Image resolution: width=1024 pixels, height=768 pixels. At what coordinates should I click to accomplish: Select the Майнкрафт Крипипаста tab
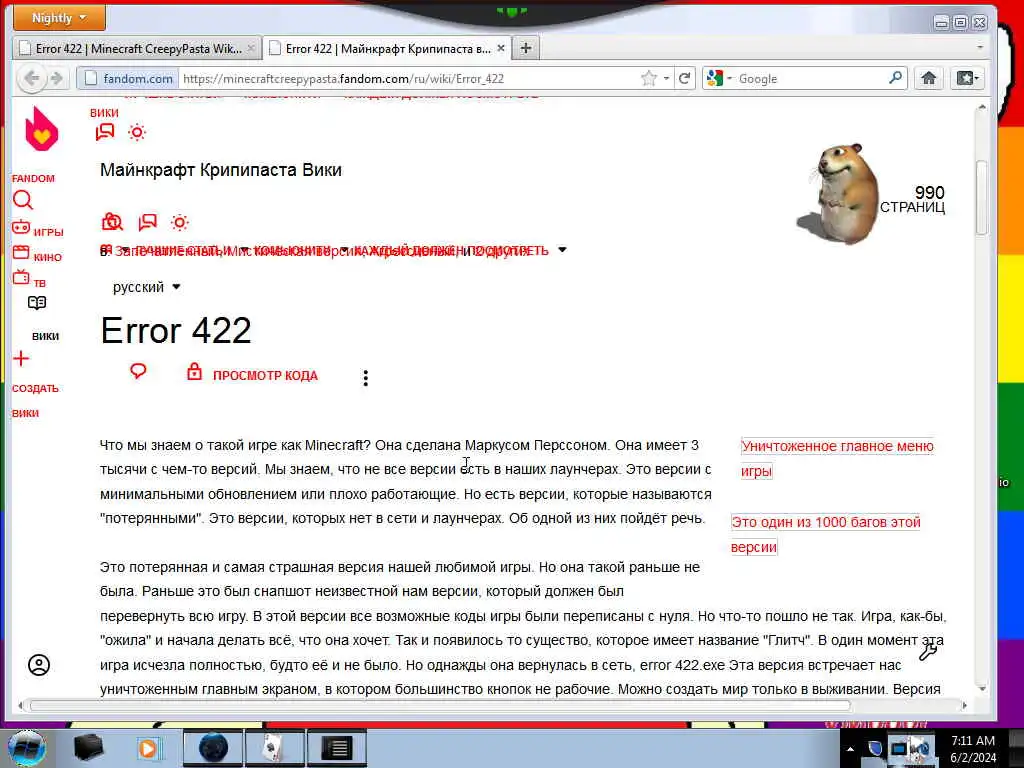point(388,48)
